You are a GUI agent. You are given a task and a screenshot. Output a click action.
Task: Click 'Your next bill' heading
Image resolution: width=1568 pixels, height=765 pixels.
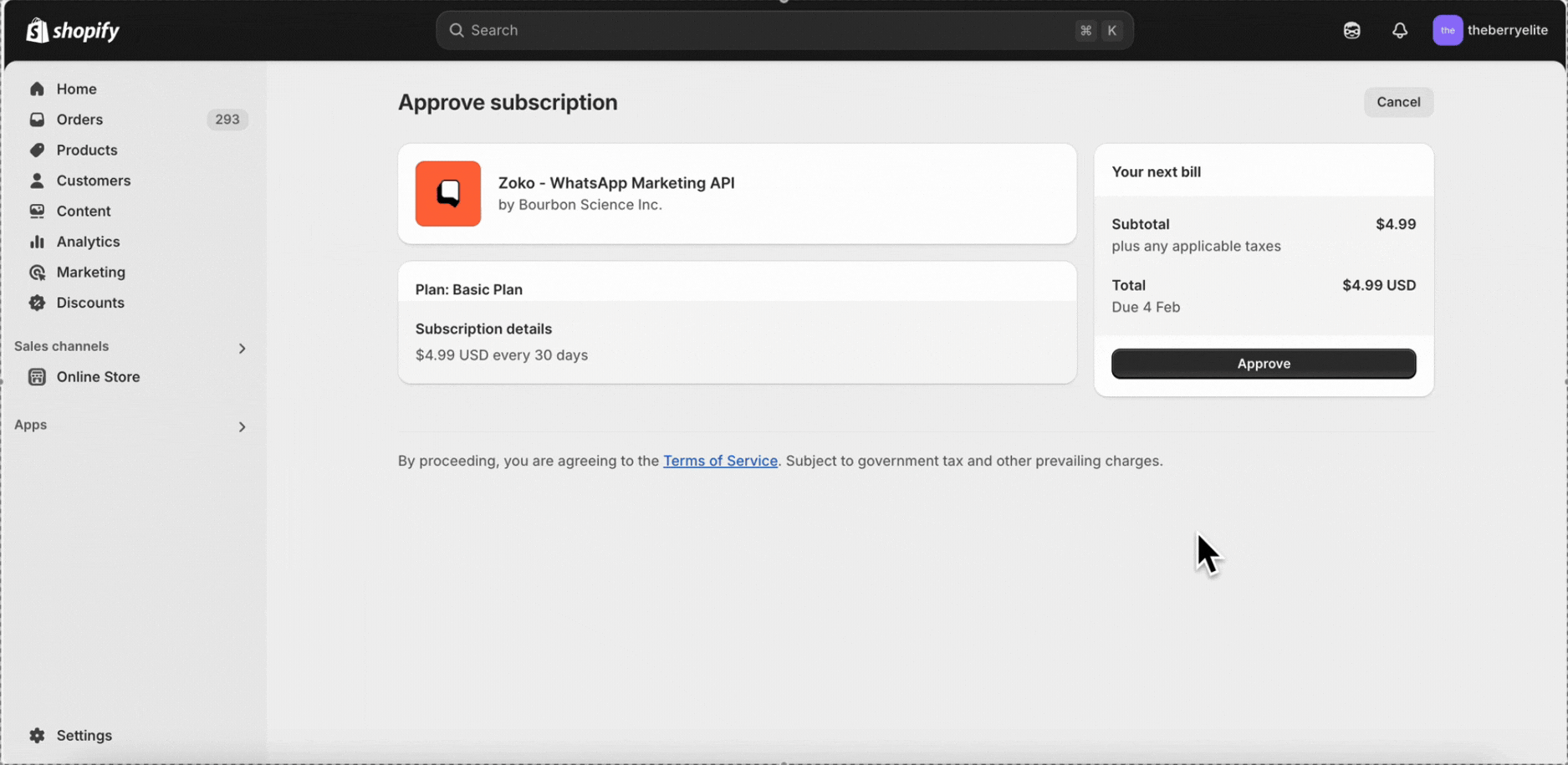click(x=1157, y=172)
